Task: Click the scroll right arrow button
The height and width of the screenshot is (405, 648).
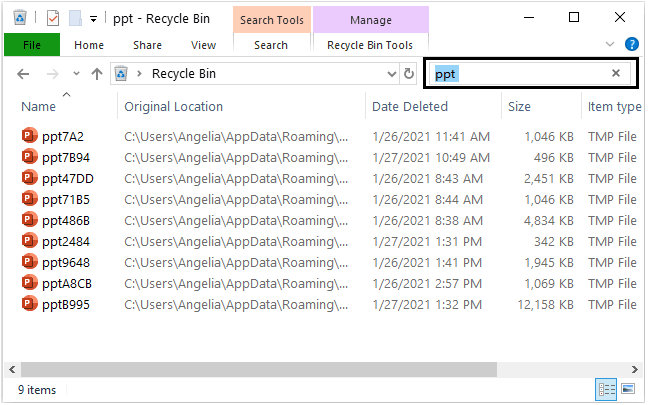Action: (634, 369)
